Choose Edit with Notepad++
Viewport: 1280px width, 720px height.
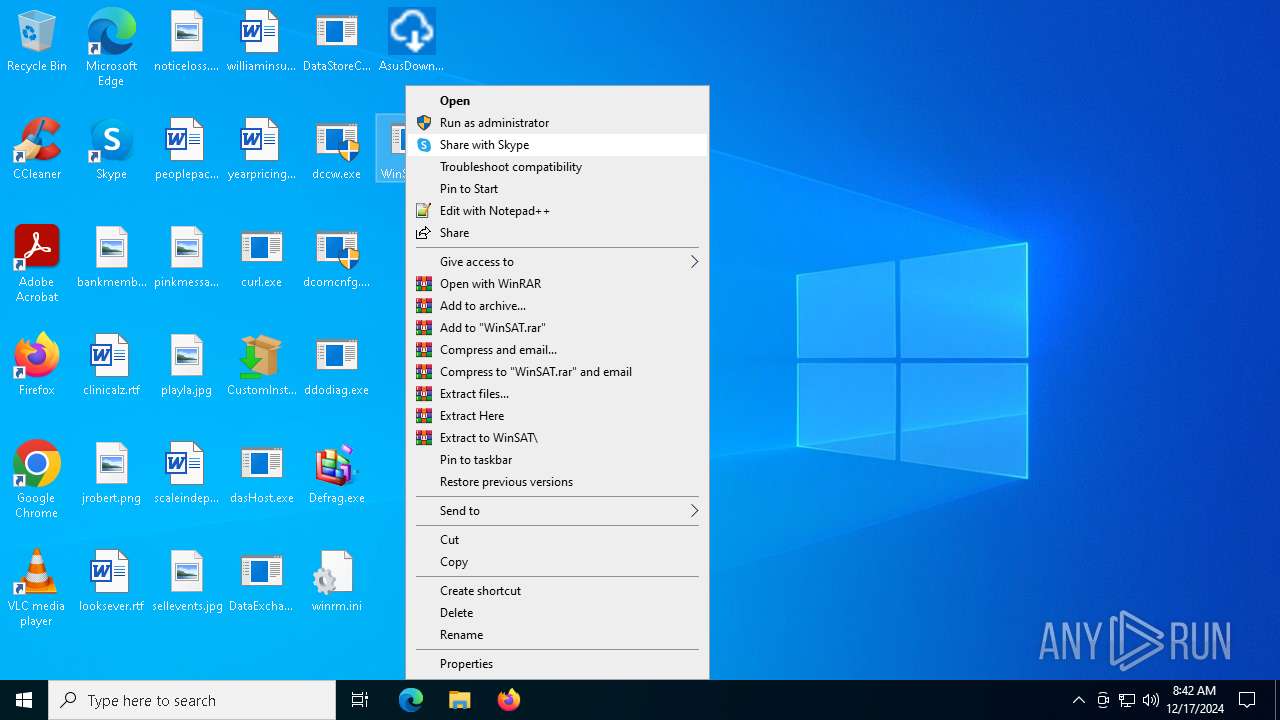point(557,211)
